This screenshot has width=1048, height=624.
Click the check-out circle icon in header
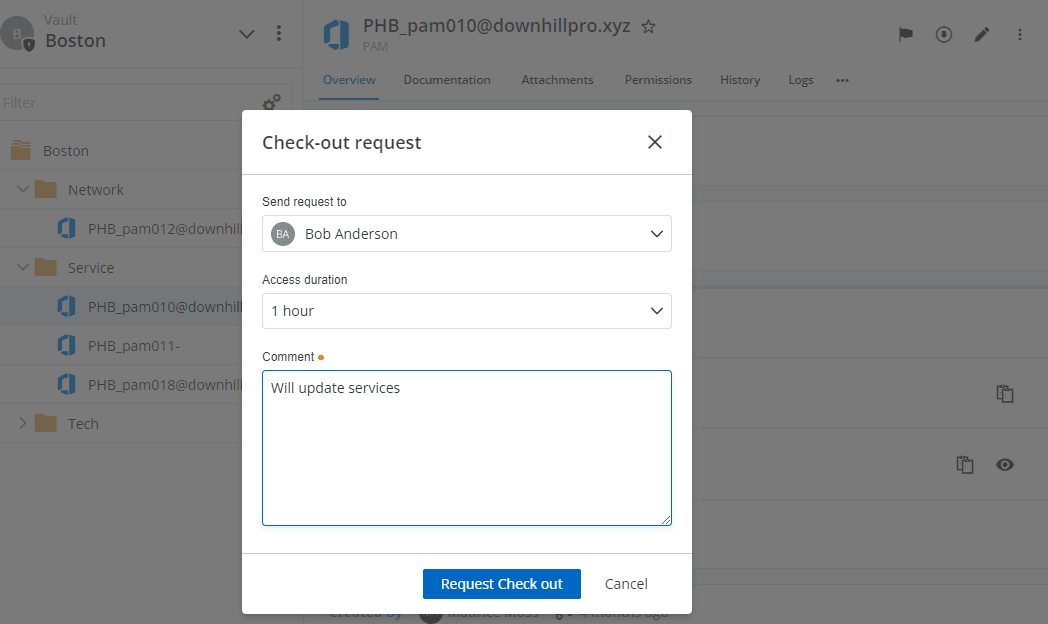[x=944, y=34]
